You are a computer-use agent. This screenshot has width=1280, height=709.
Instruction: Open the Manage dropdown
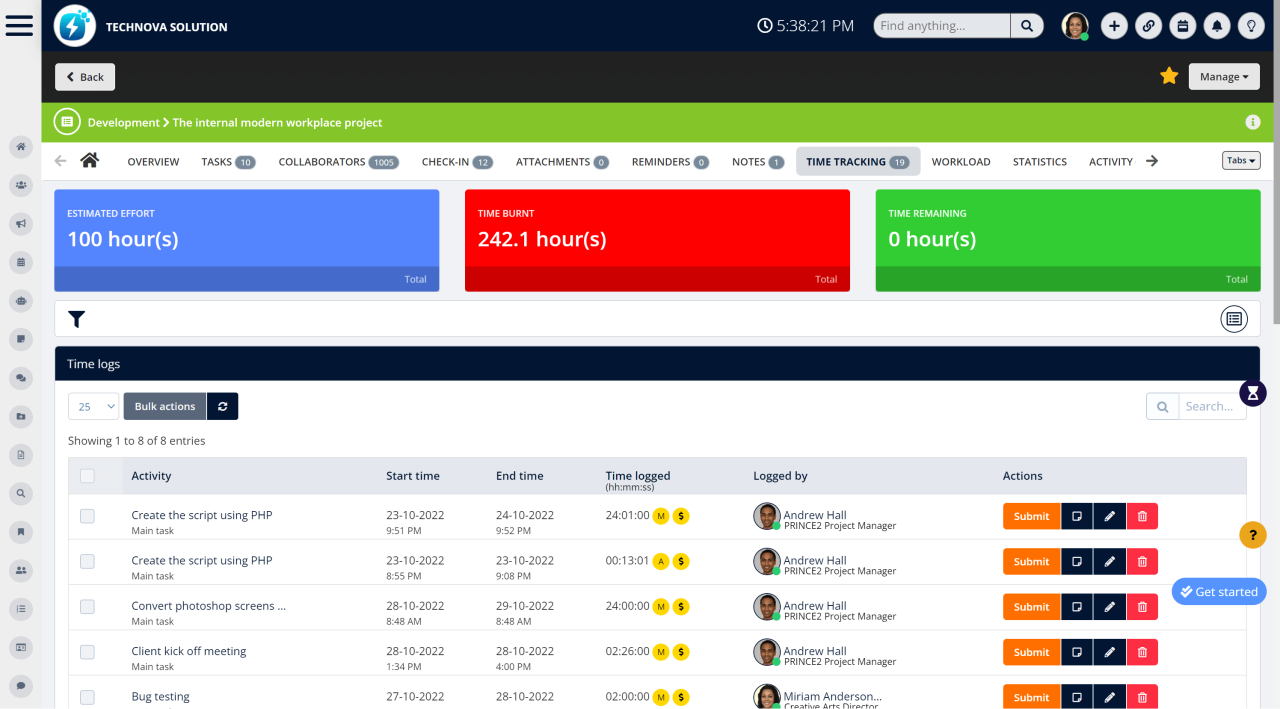tap(1223, 76)
